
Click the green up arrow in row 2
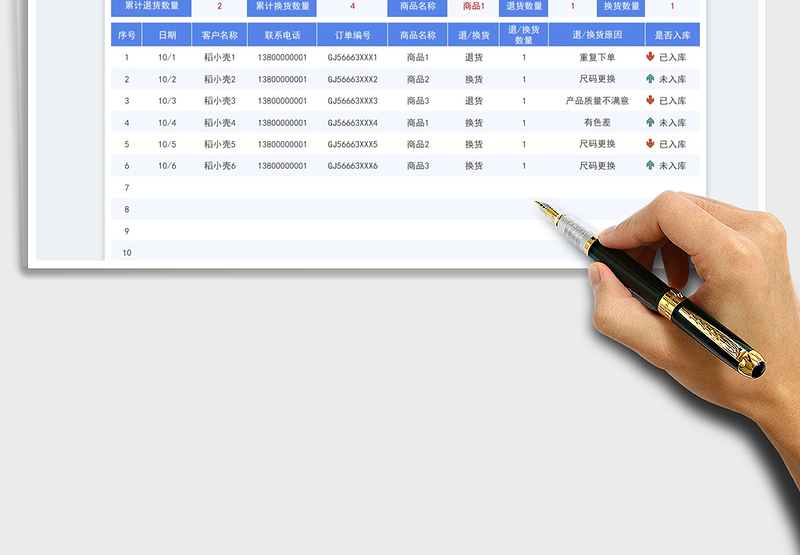(650, 79)
